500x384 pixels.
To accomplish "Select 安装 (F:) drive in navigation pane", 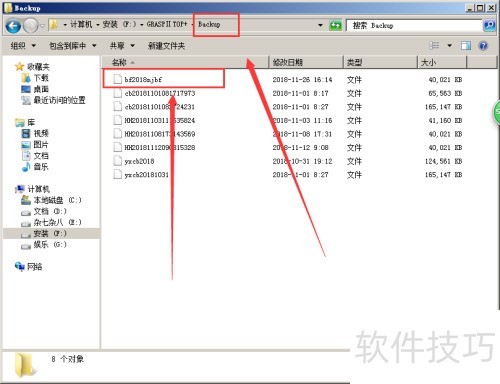I will coord(50,233).
